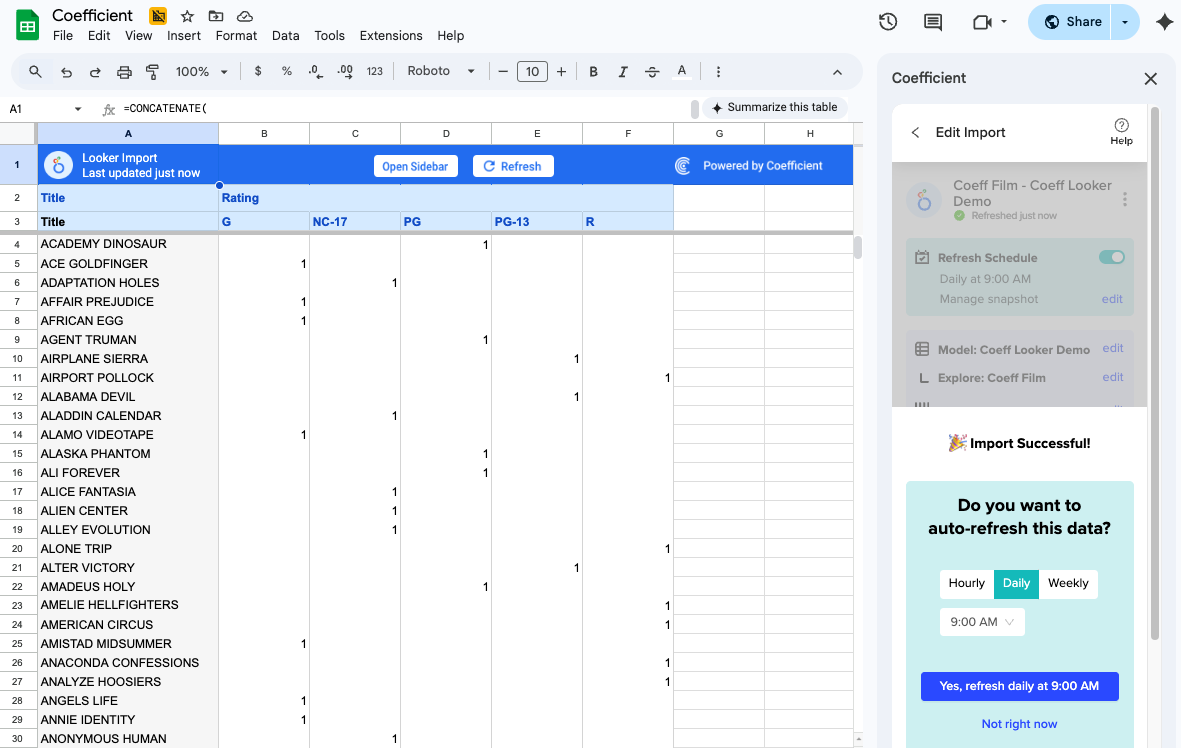Select the Weekly refresh option
Image resolution: width=1181 pixels, height=748 pixels.
pos(1068,584)
